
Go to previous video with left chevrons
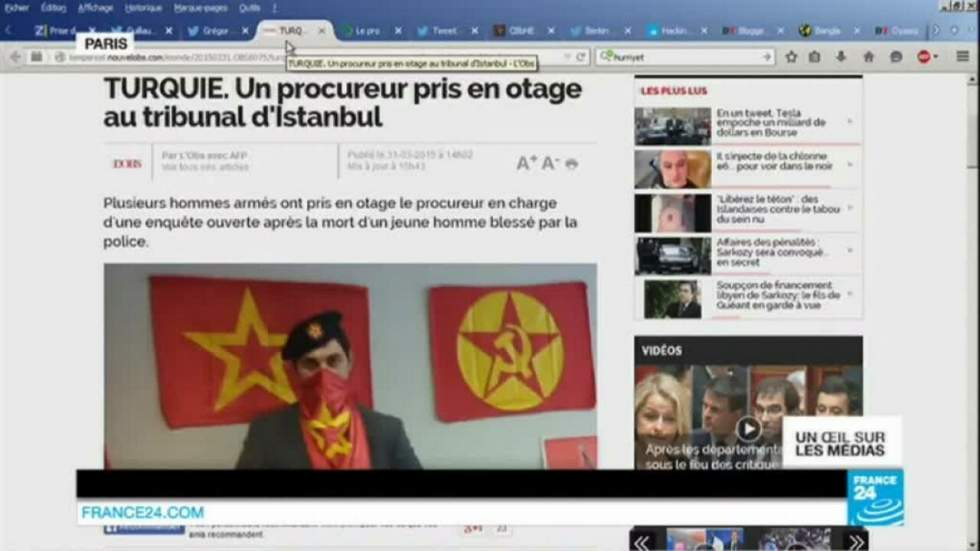click(x=642, y=543)
